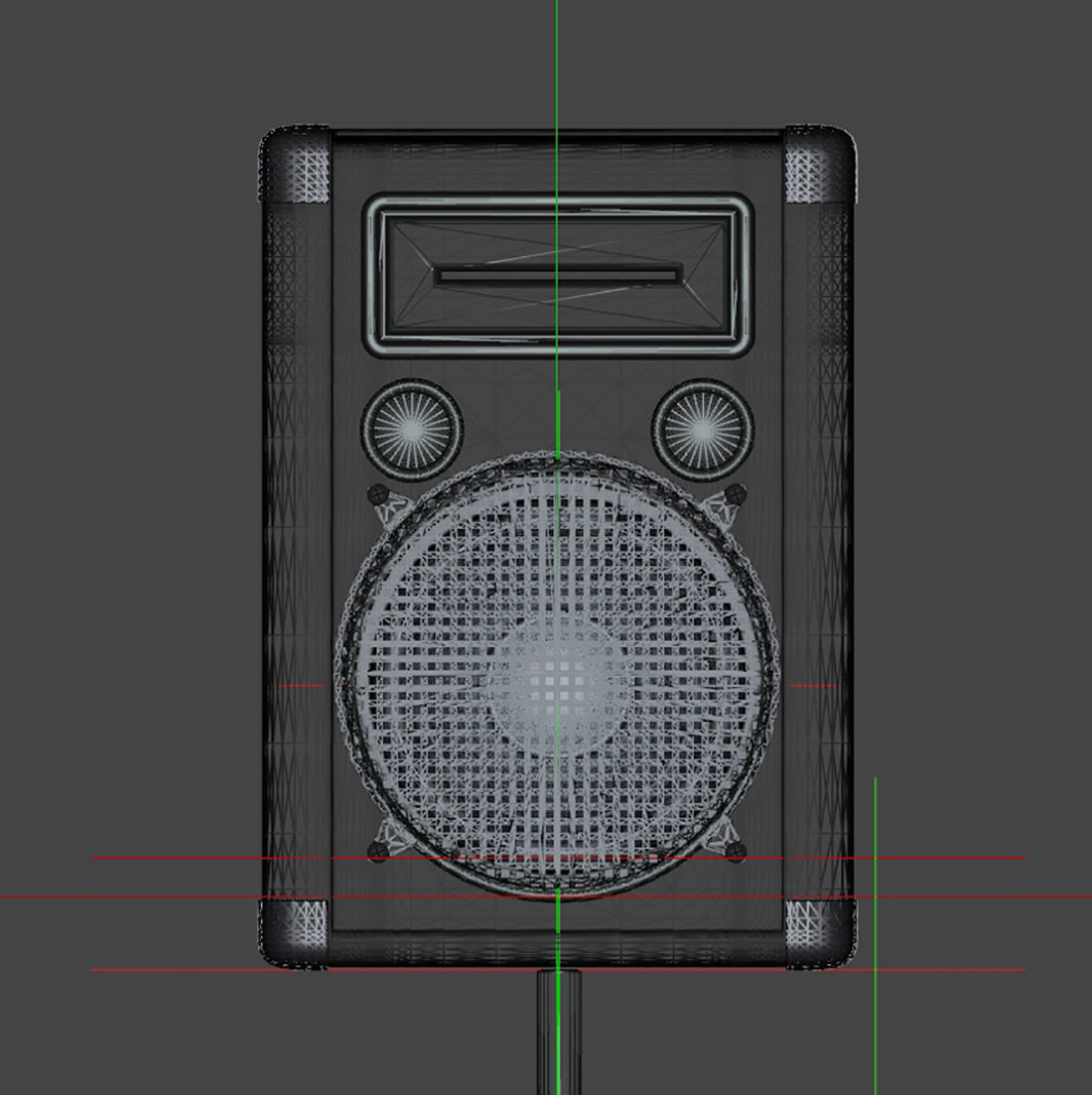The width and height of the screenshot is (1092, 1095).
Task: Select the woofer's lower-left mounting screw
Action: click(377, 851)
